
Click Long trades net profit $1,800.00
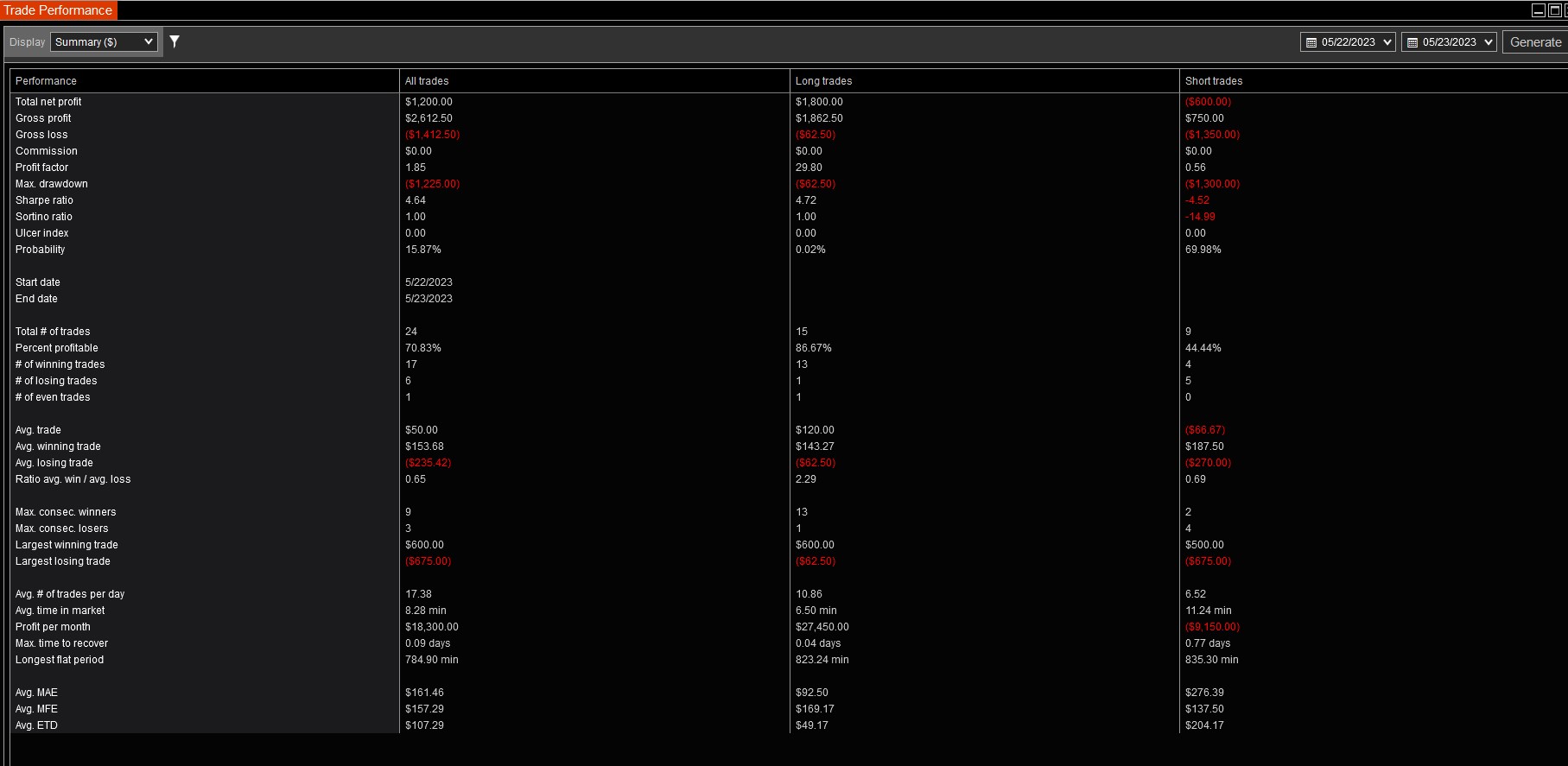click(819, 102)
